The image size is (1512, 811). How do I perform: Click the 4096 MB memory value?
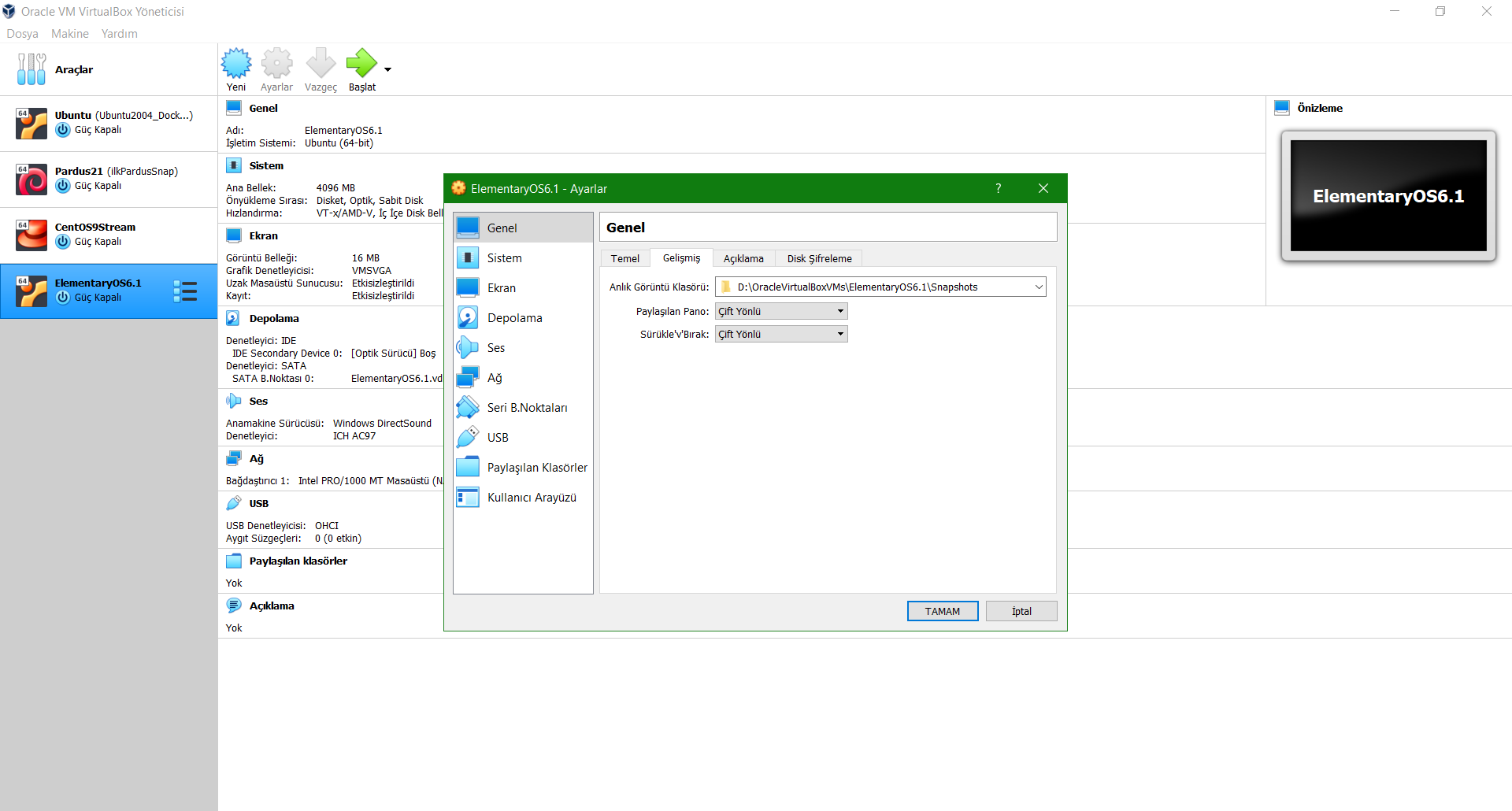[335, 187]
